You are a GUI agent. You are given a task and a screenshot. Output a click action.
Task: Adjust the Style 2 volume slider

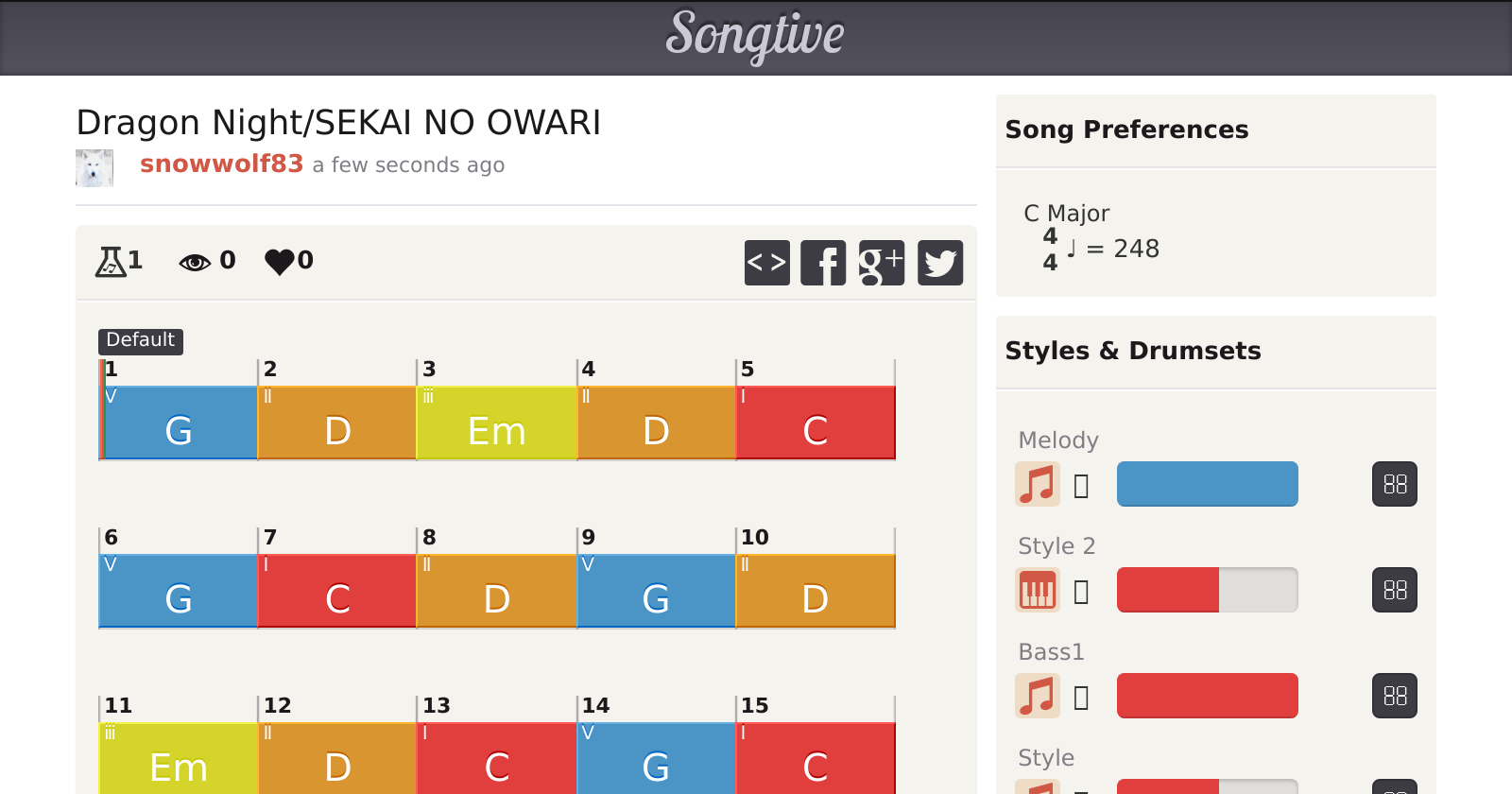click(1207, 590)
